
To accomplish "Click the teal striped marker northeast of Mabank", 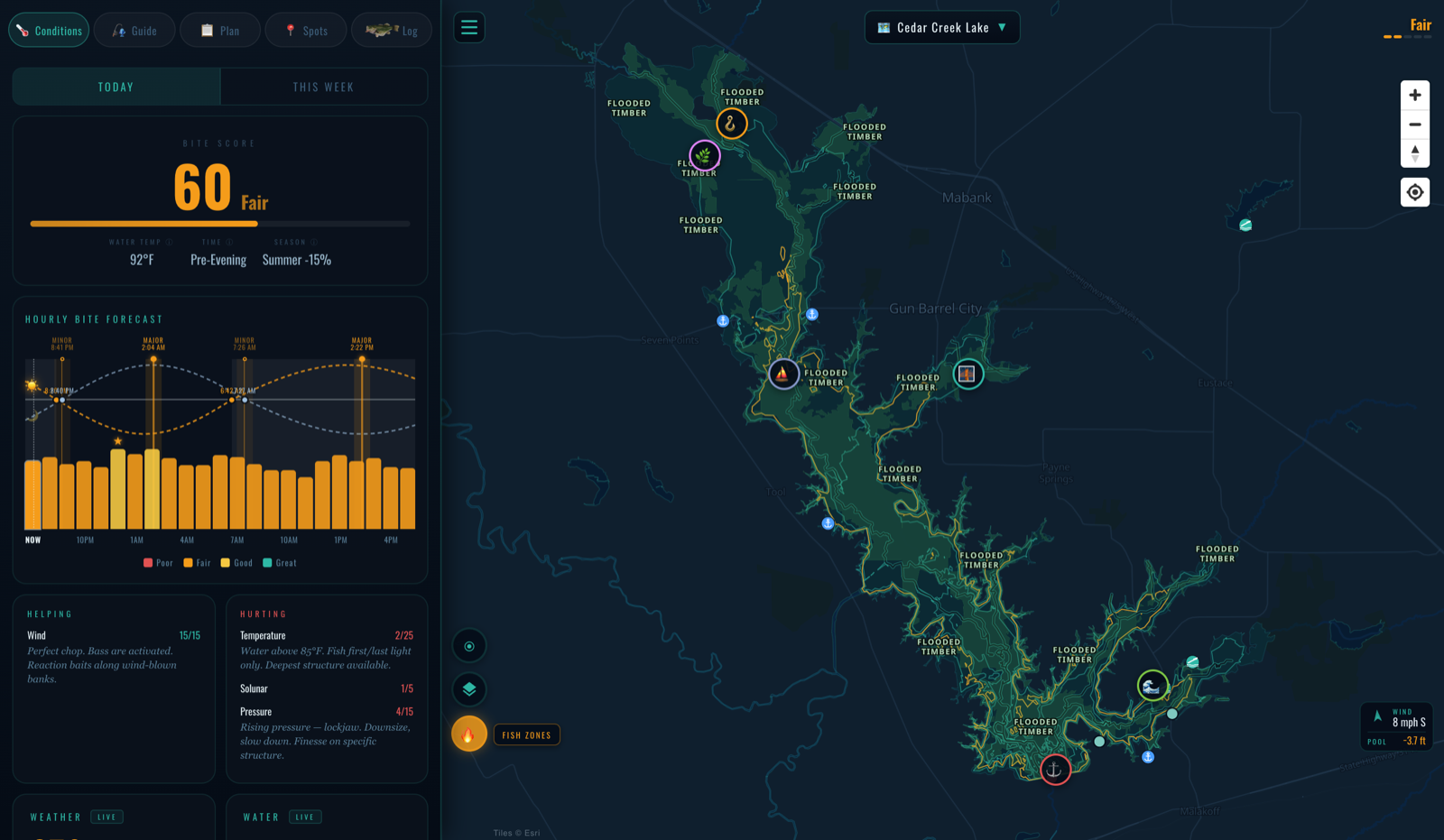I will coord(1245,225).
